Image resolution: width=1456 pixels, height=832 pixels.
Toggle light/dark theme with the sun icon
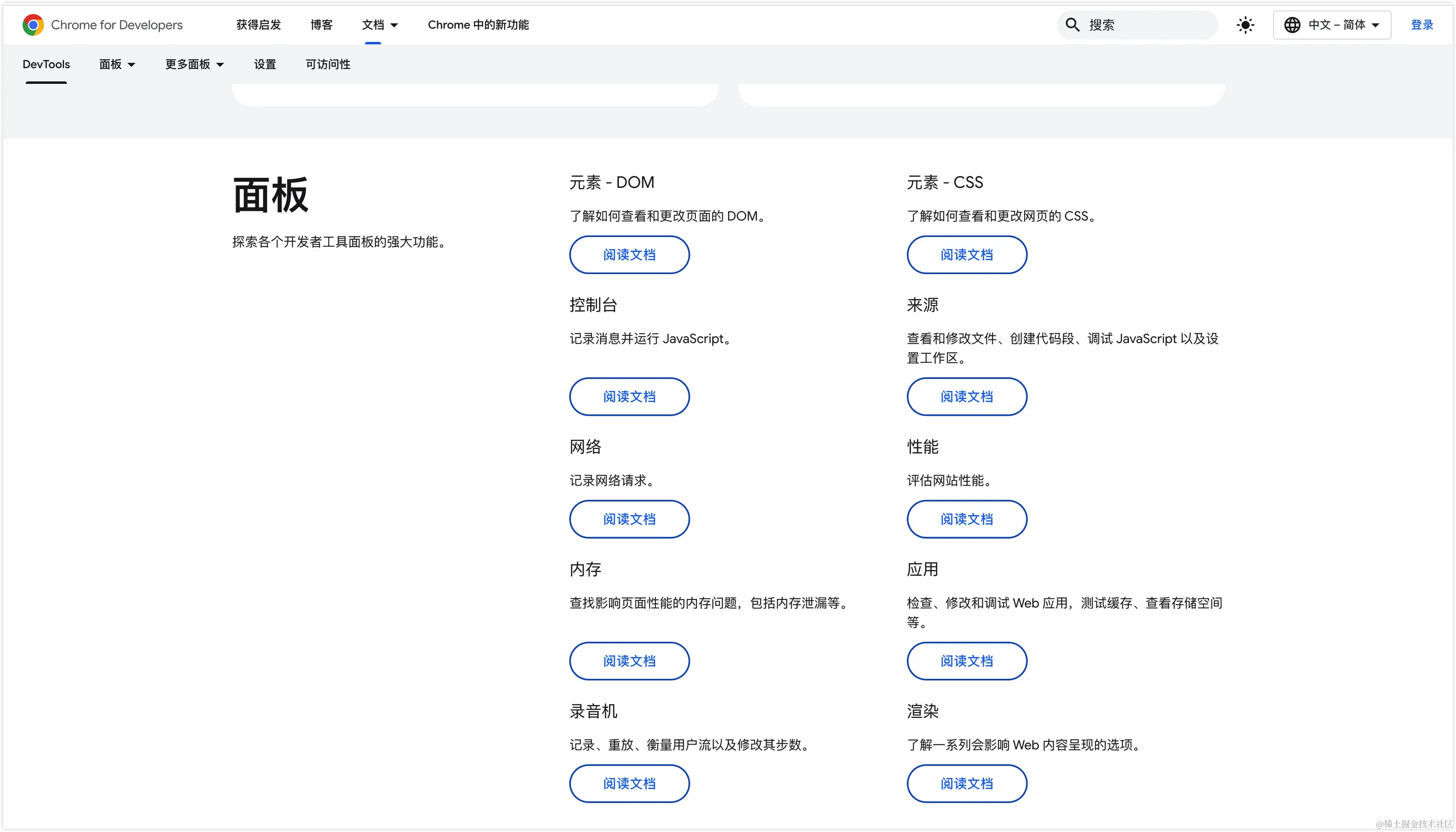tap(1245, 25)
